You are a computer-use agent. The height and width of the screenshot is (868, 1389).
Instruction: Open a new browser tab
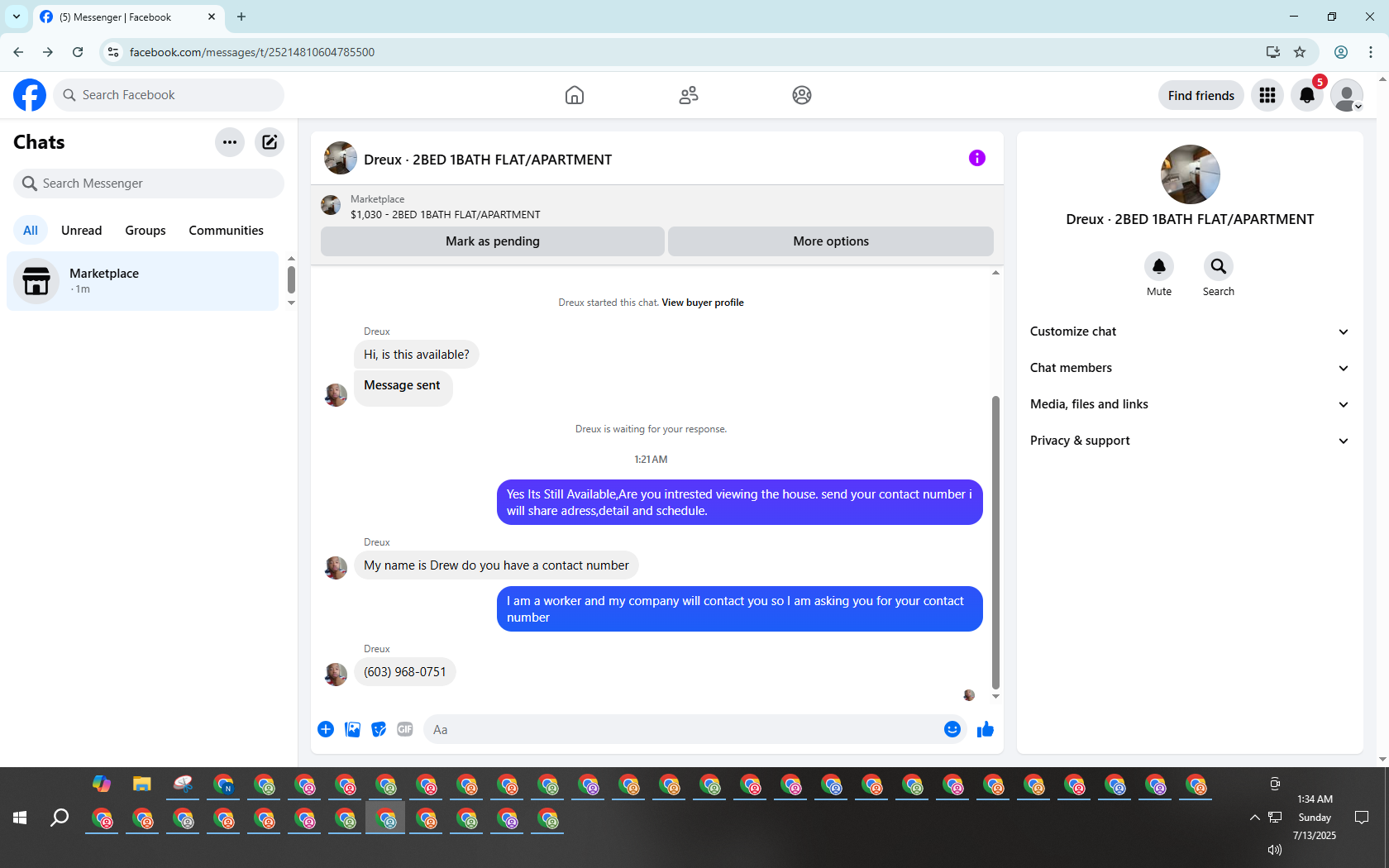click(241, 17)
